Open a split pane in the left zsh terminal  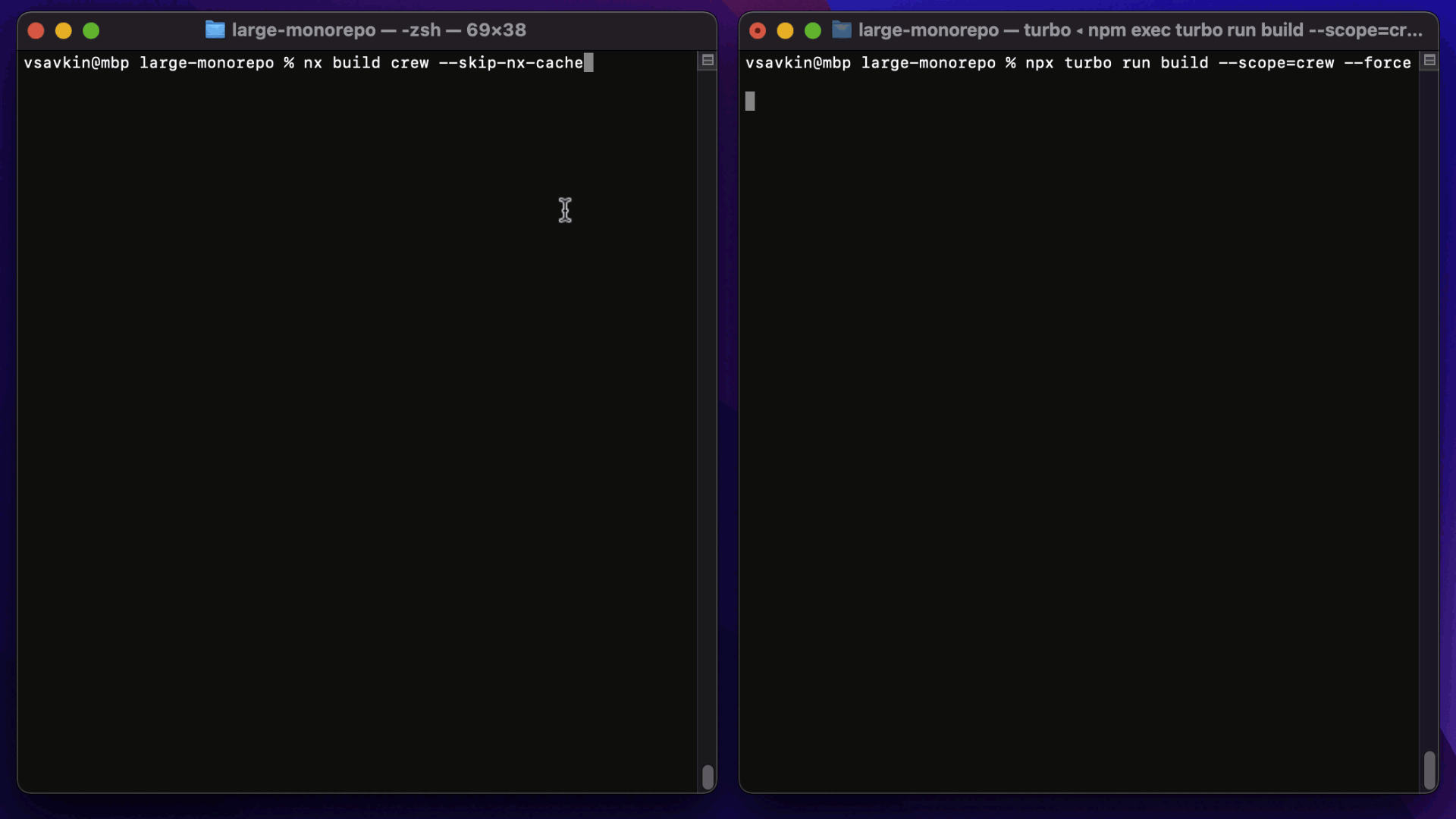pos(707,61)
